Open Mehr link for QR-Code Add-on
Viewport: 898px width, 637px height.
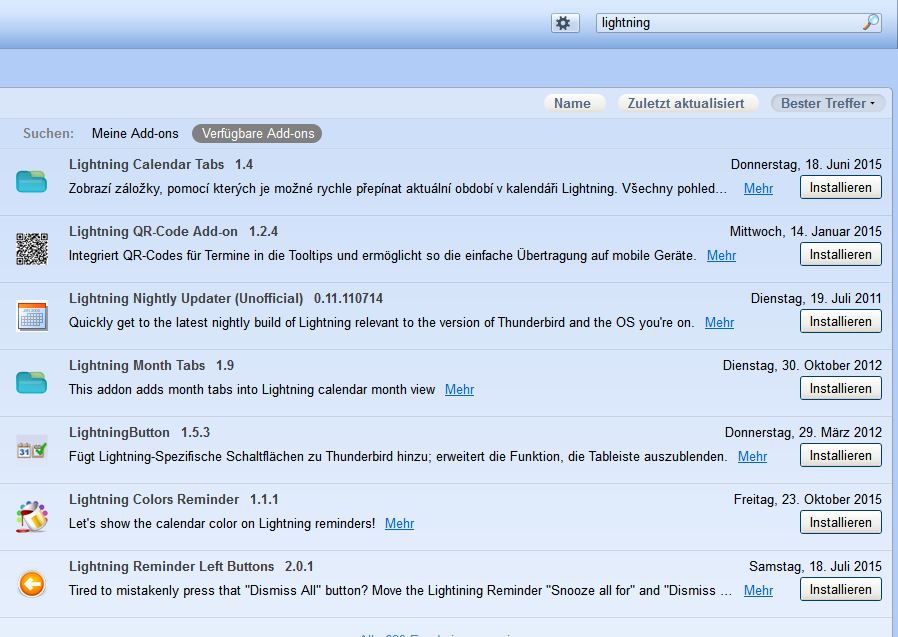721,255
